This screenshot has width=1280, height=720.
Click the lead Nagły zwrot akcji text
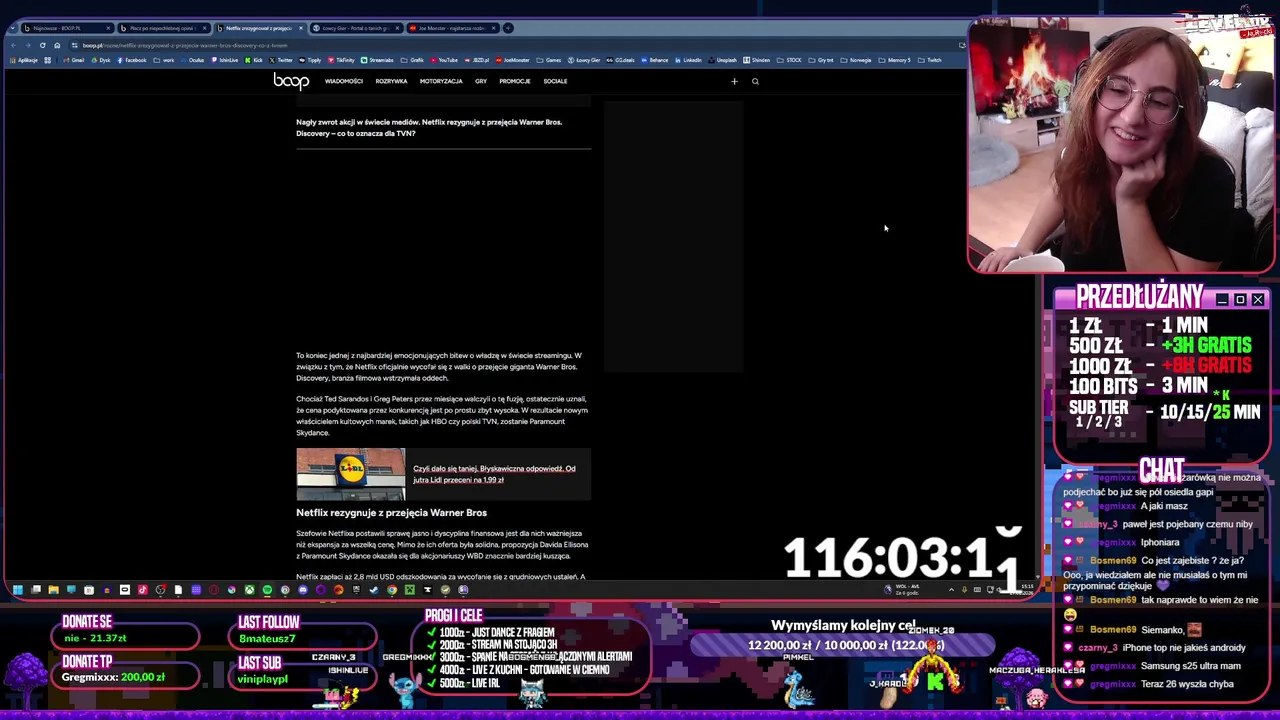[429, 127]
